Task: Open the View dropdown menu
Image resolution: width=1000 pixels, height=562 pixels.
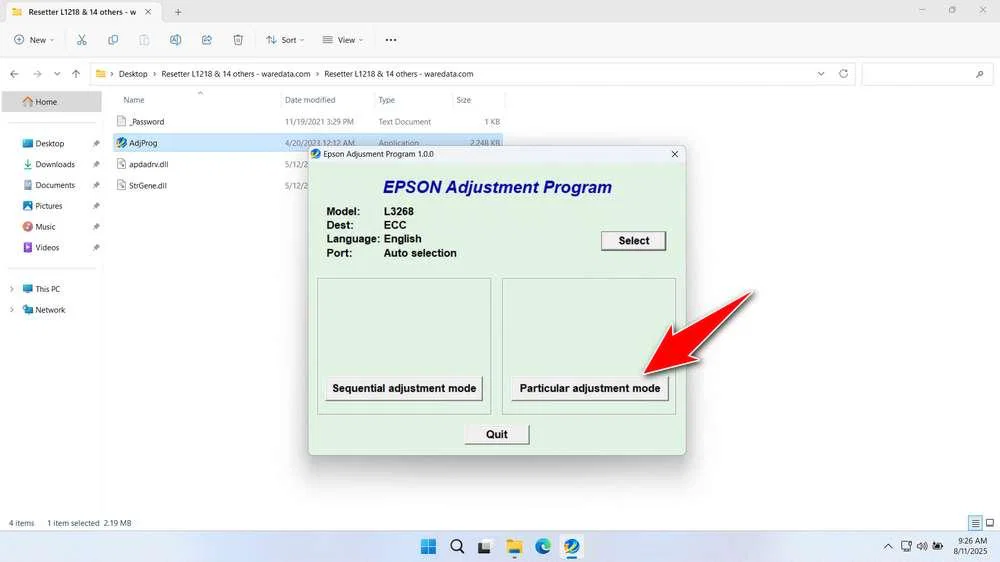Action: (x=342, y=40)
